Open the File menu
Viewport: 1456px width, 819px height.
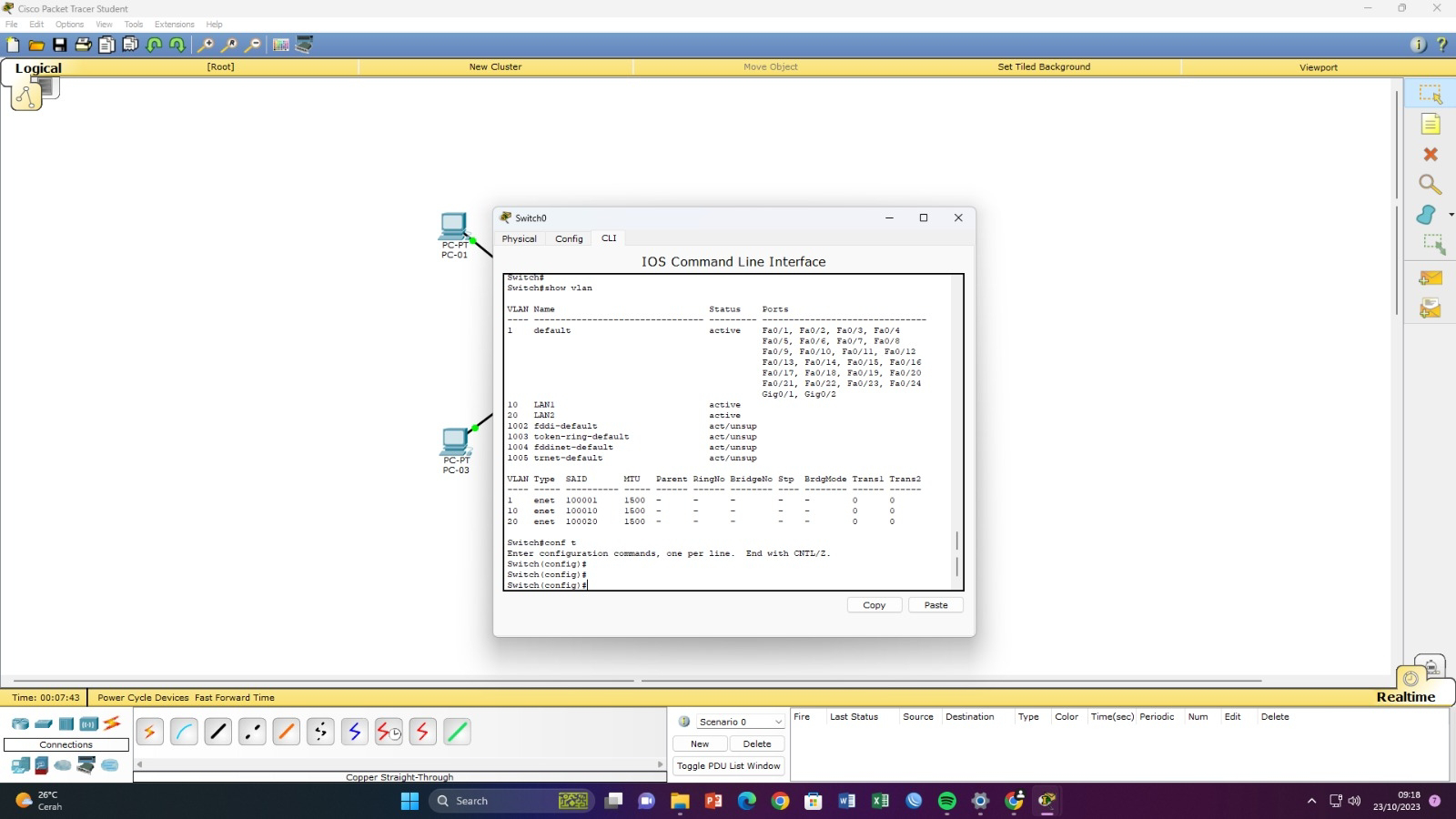(12, 25)
